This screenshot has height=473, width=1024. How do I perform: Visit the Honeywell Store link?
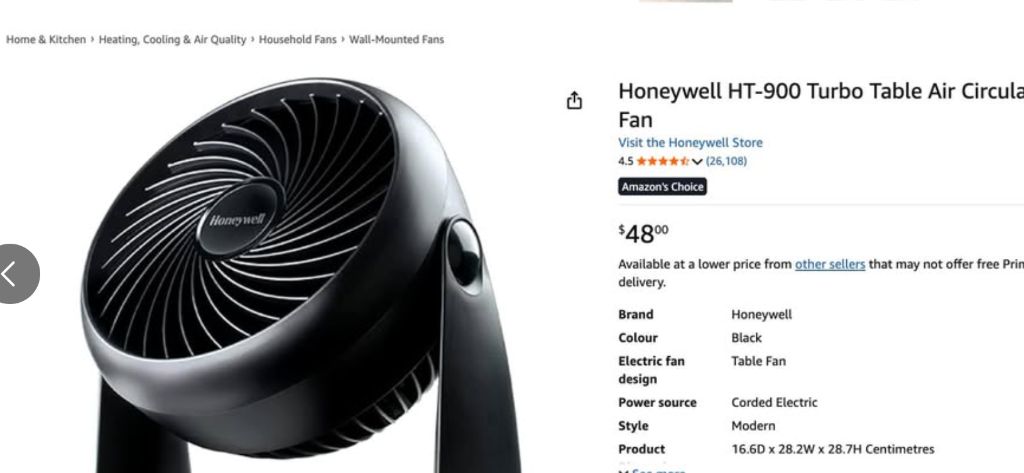(x=690, y=142)
